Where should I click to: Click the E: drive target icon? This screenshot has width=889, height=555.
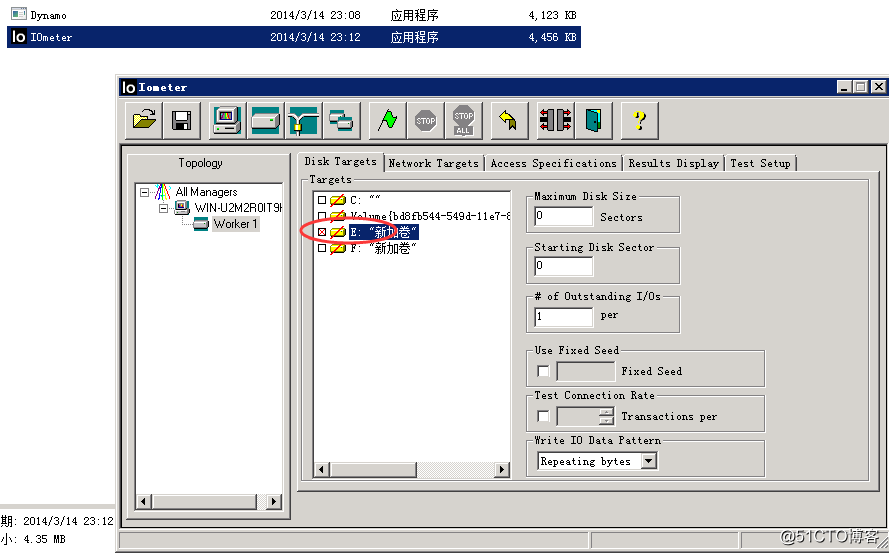[338, 232]
